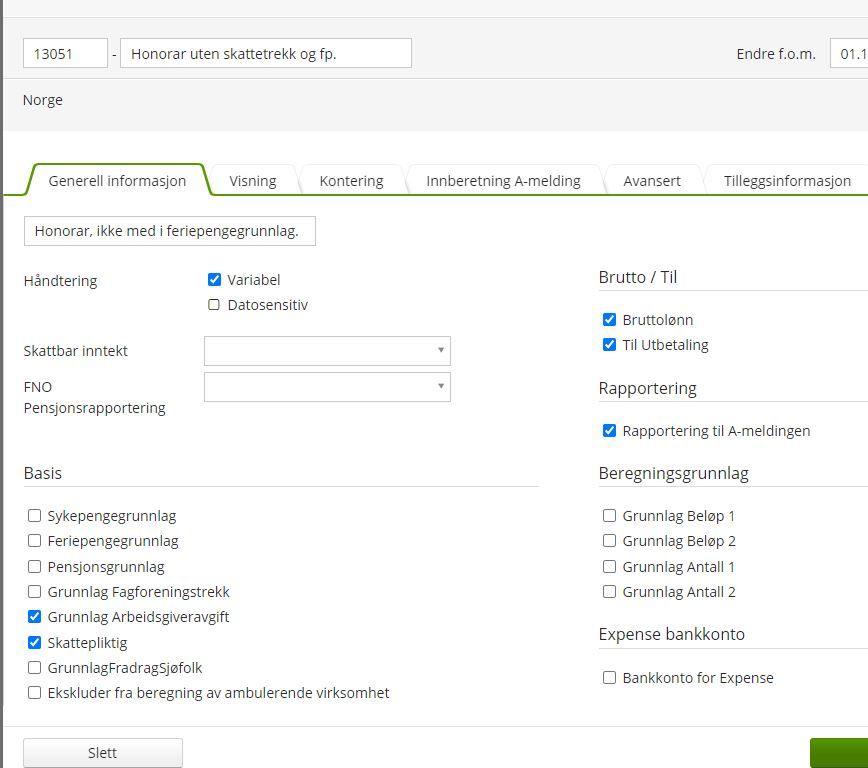Open the Skattbar inntekt dropdown
The image size is (868, 768).
pos(327,351)
